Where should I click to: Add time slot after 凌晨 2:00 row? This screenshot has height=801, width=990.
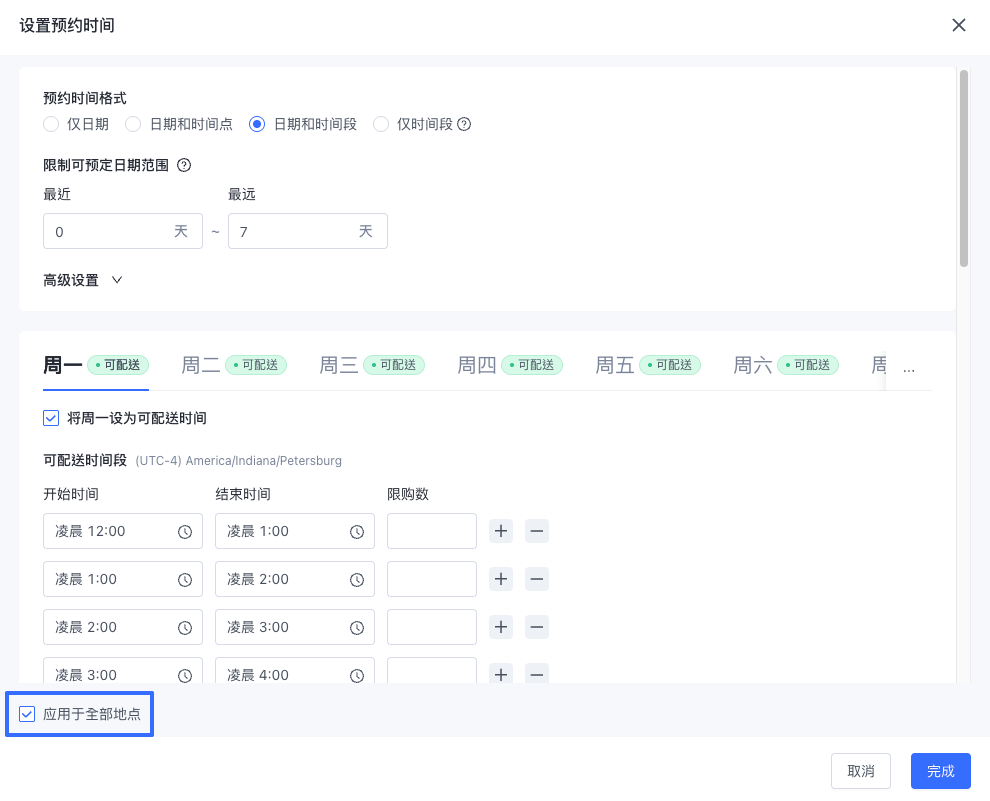pos(501,627)
